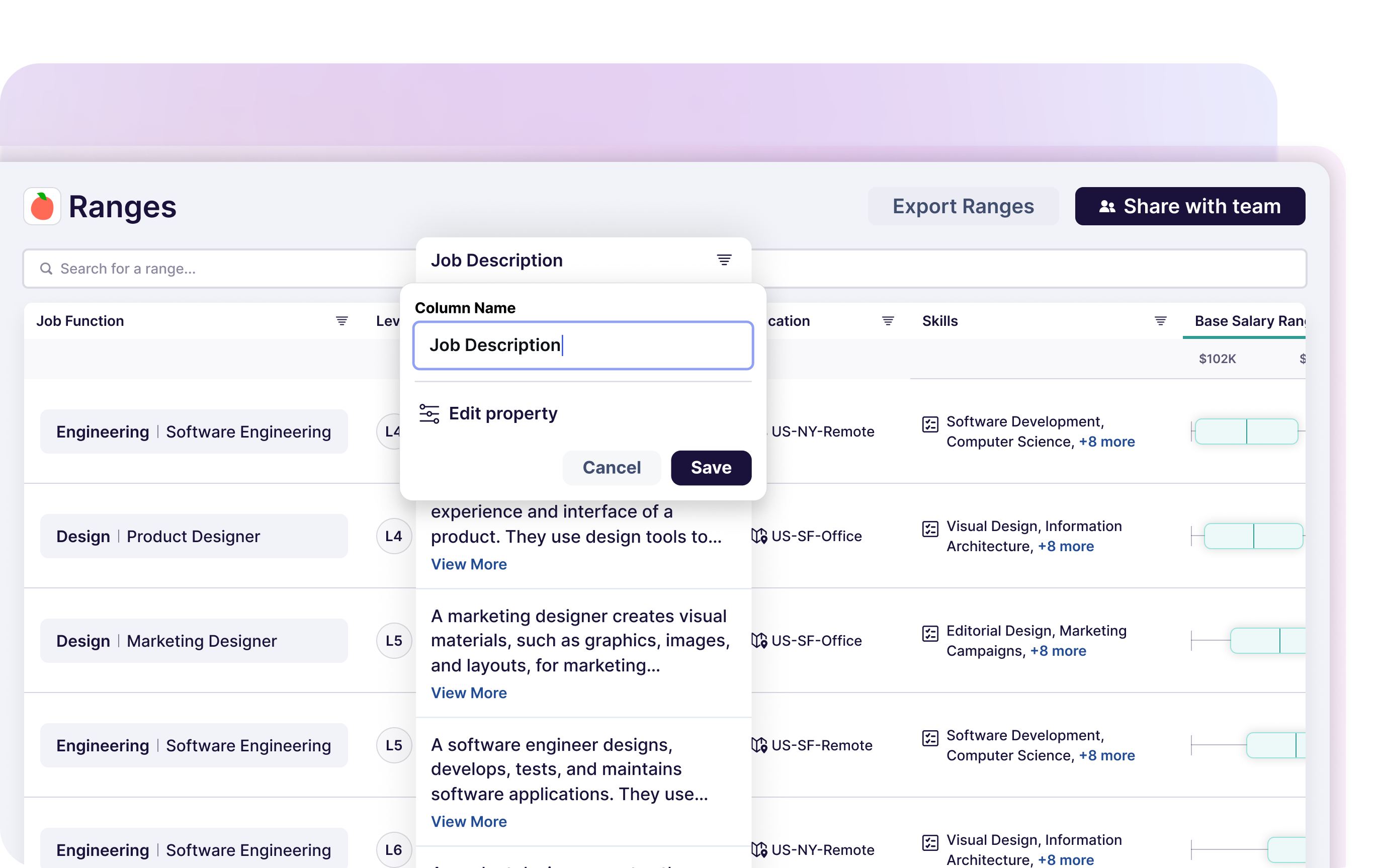Click the Edit property sliders icon
This screenshot has width=1378, height=868.
pyautogui.click(x=429, y=413)
